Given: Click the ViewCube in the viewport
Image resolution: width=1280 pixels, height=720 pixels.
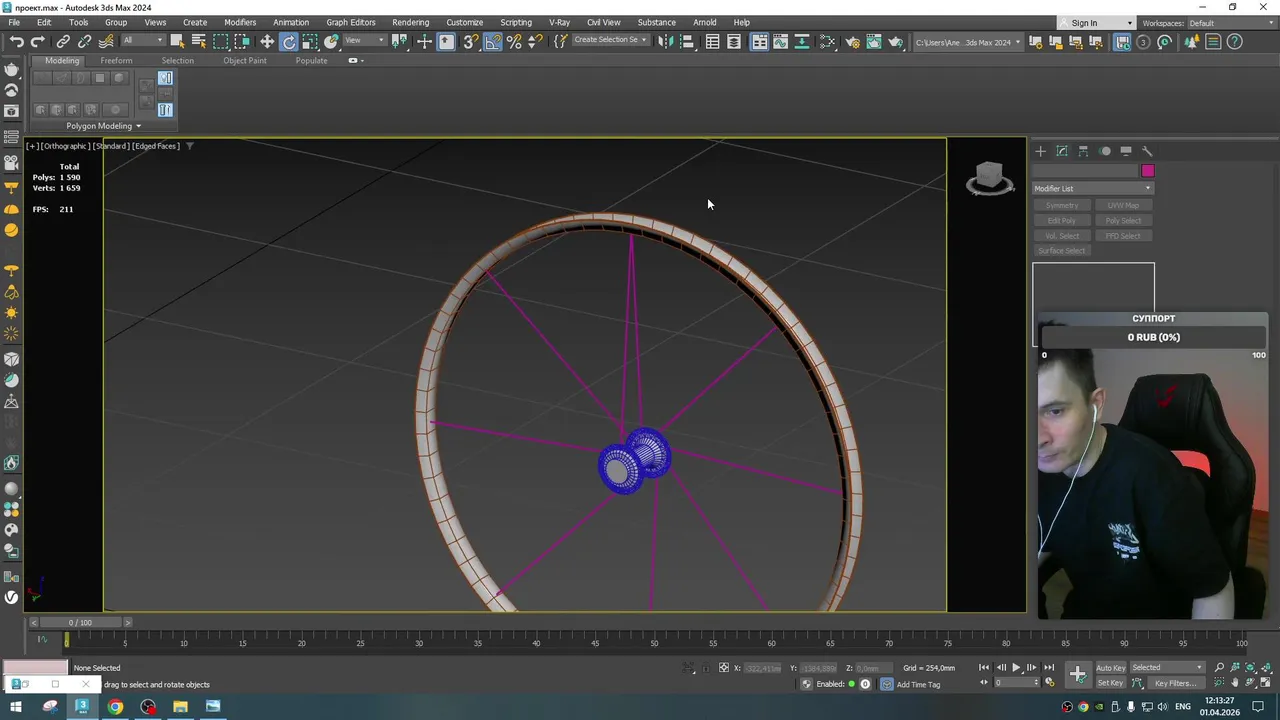Looking at the screenshot, I should click(x=989, y=178).
